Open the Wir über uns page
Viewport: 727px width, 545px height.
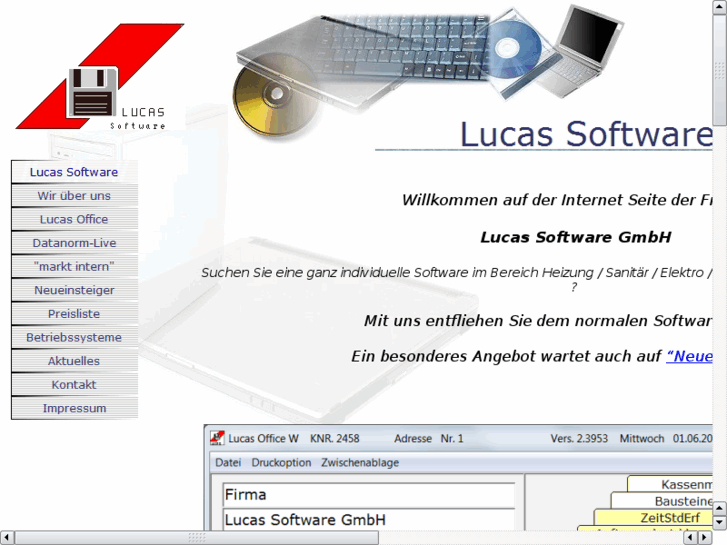click(x=74, y=196)
